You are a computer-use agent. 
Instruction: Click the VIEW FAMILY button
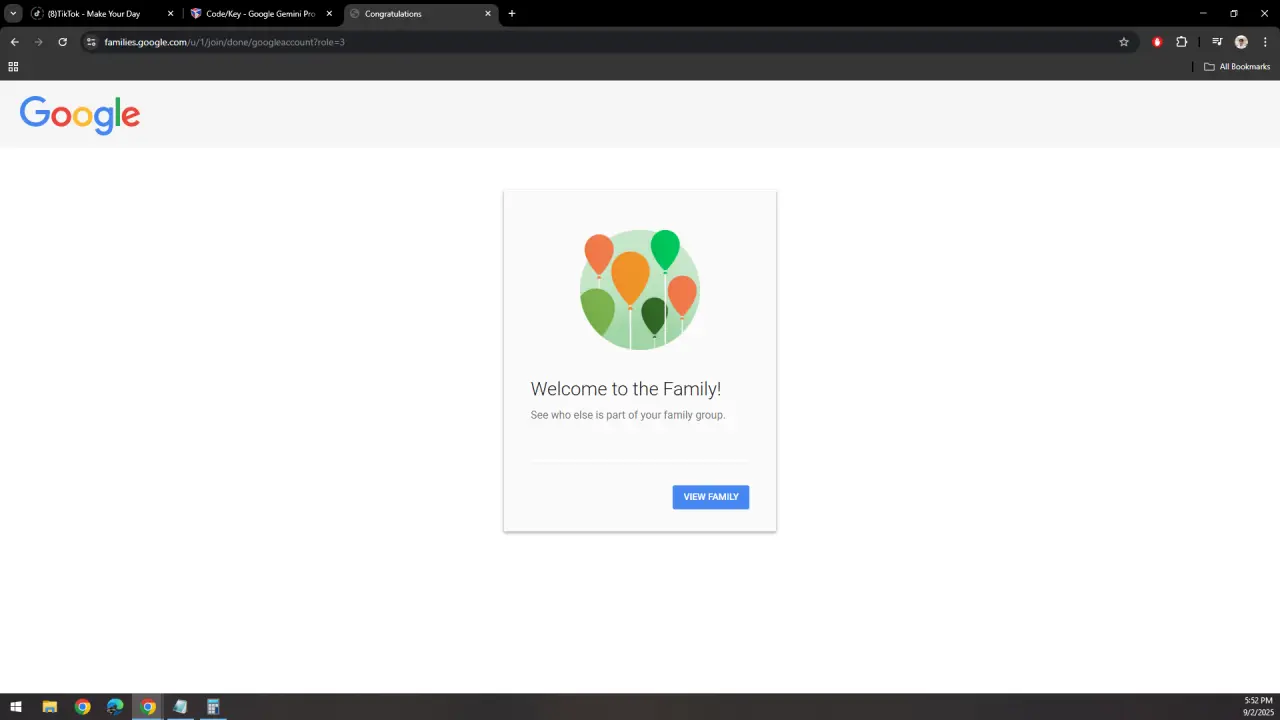point(710,497)
